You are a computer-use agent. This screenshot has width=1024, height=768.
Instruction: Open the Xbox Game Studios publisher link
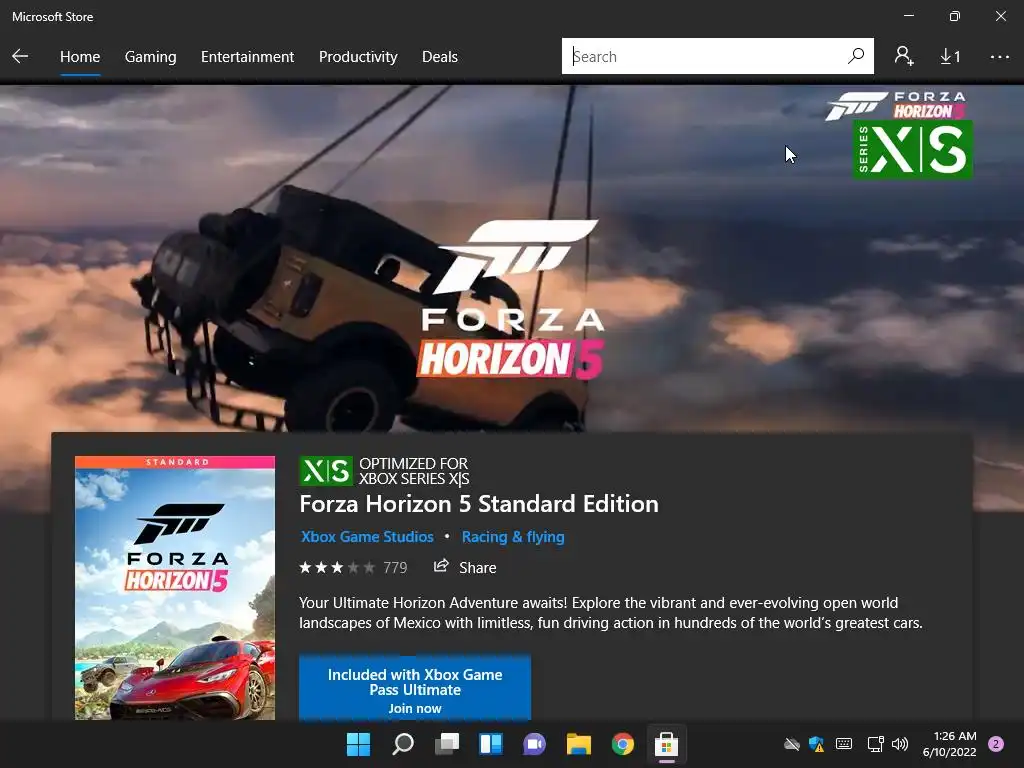367,537
